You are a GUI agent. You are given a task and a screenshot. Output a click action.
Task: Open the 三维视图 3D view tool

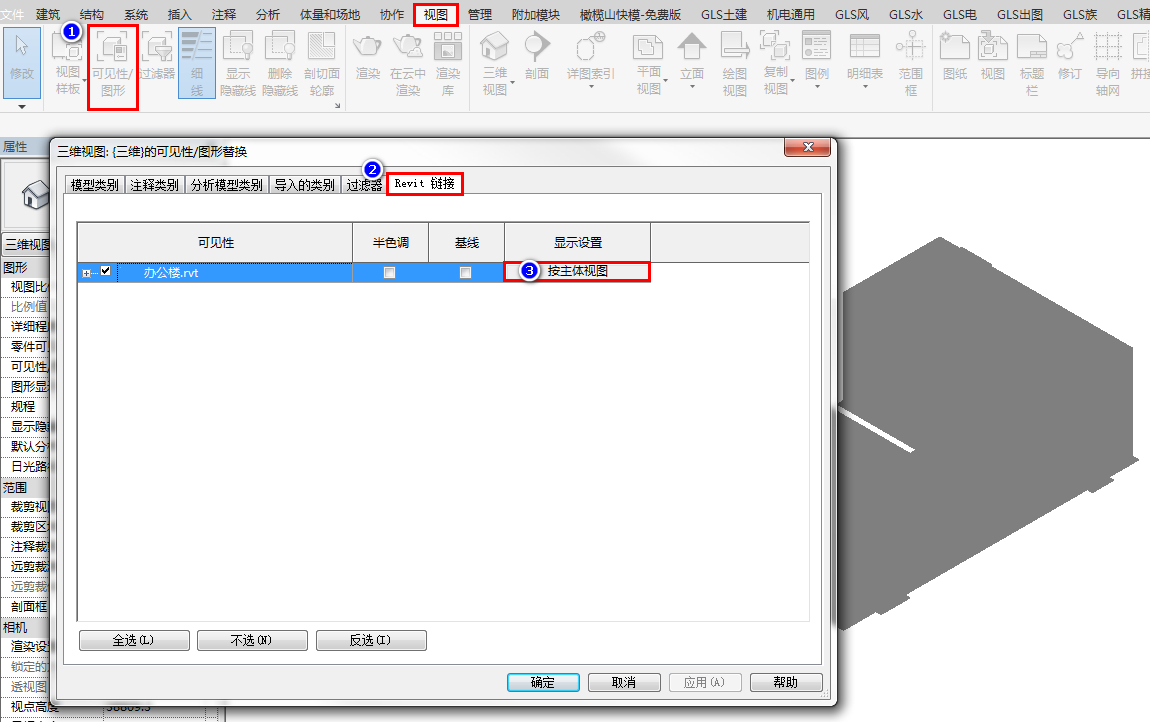click(x=495, y=64)
